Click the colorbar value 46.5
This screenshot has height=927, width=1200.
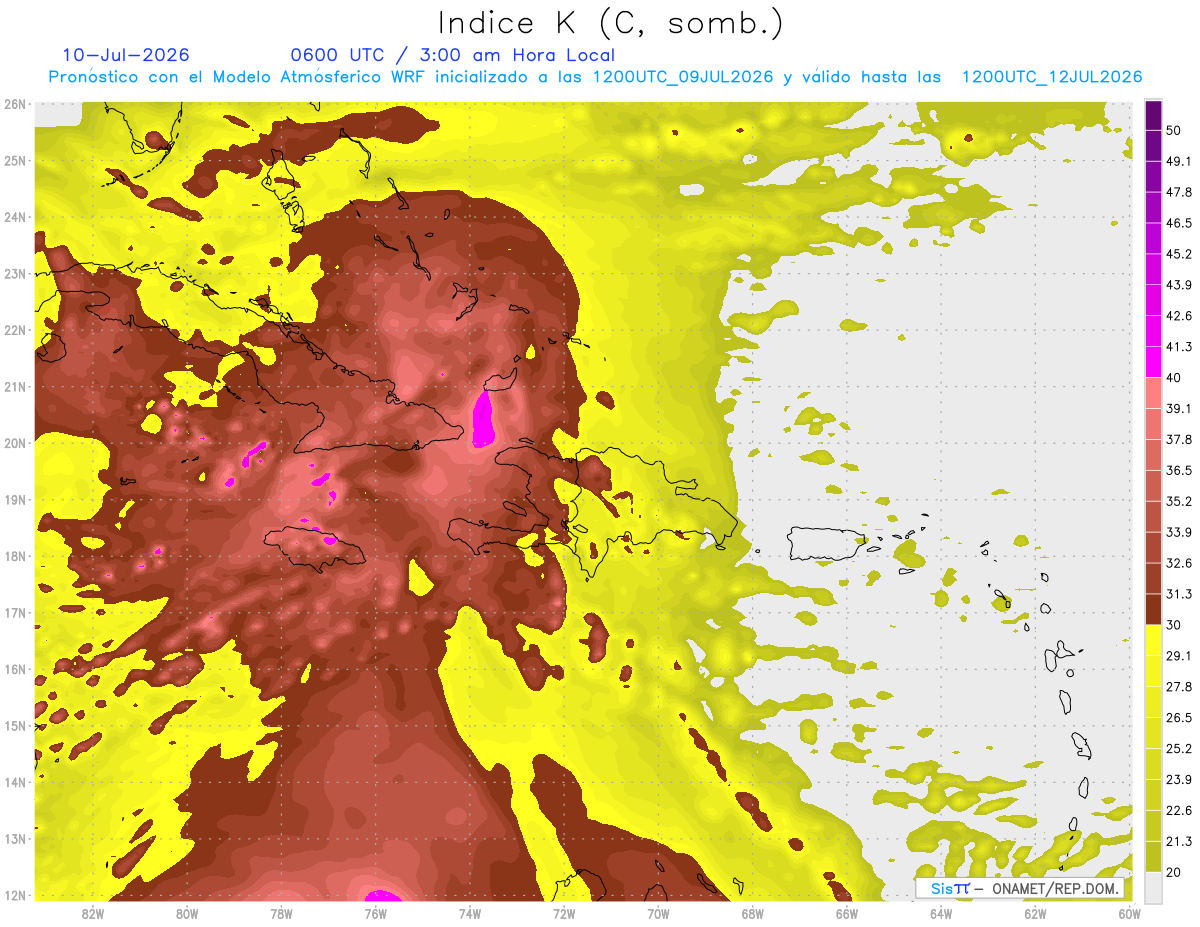[x=1180, y=223]
